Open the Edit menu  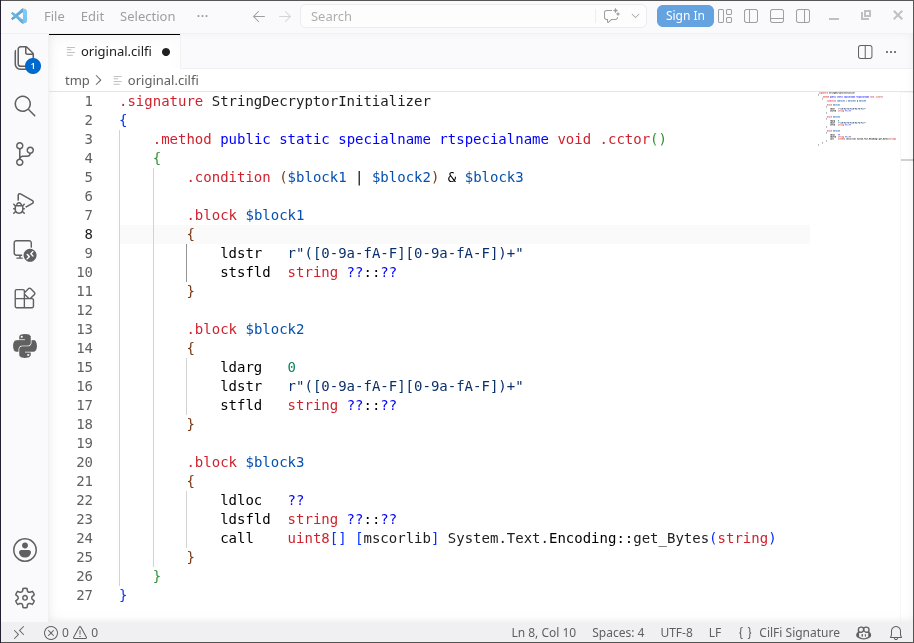coord(92,16)
